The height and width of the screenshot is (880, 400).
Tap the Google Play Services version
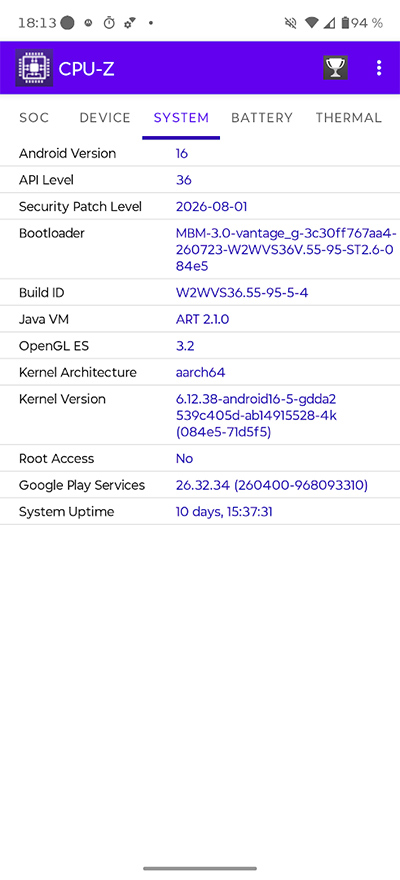point(272,485)
